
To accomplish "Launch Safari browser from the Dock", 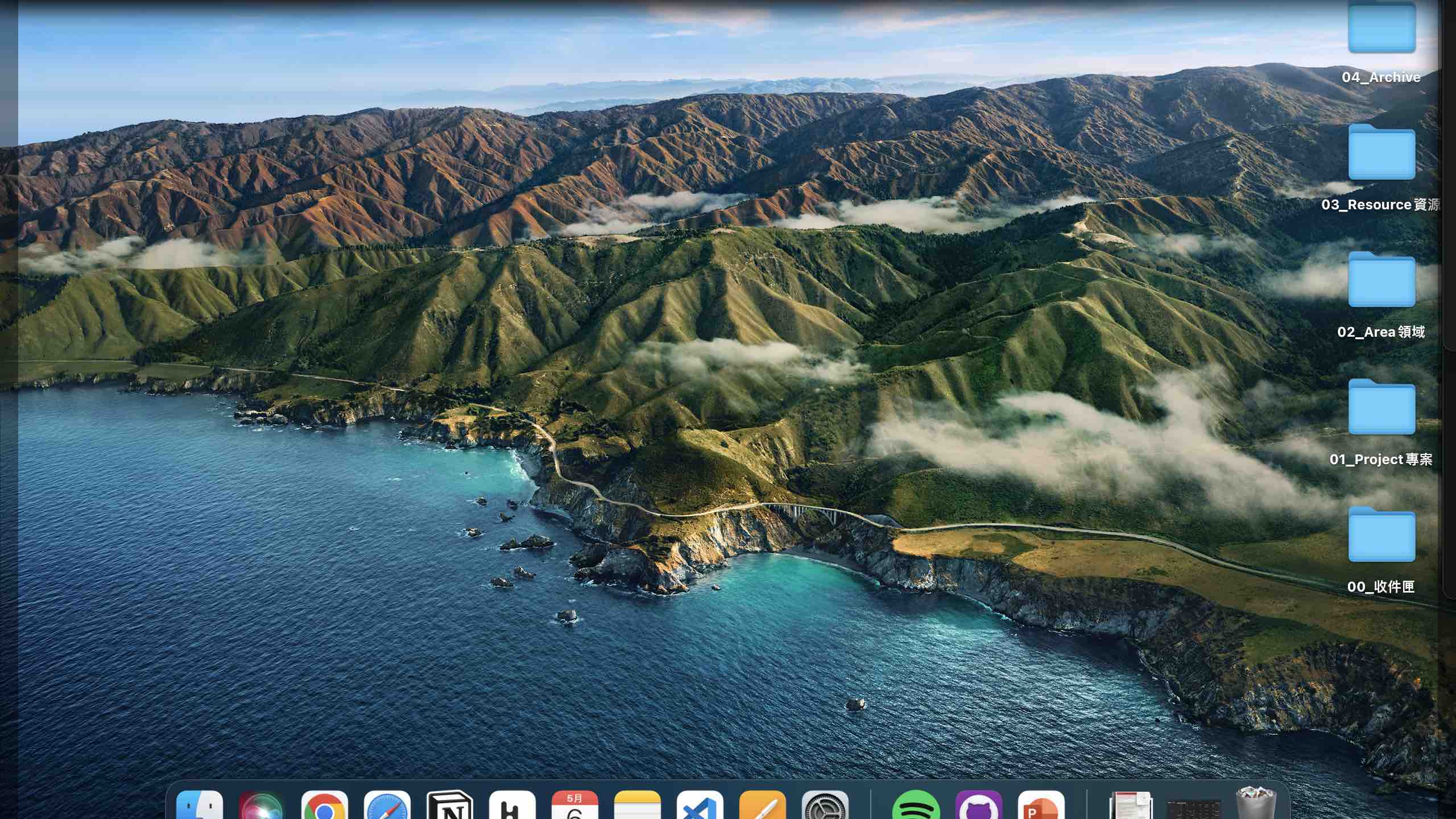I will tap(387, 805).
